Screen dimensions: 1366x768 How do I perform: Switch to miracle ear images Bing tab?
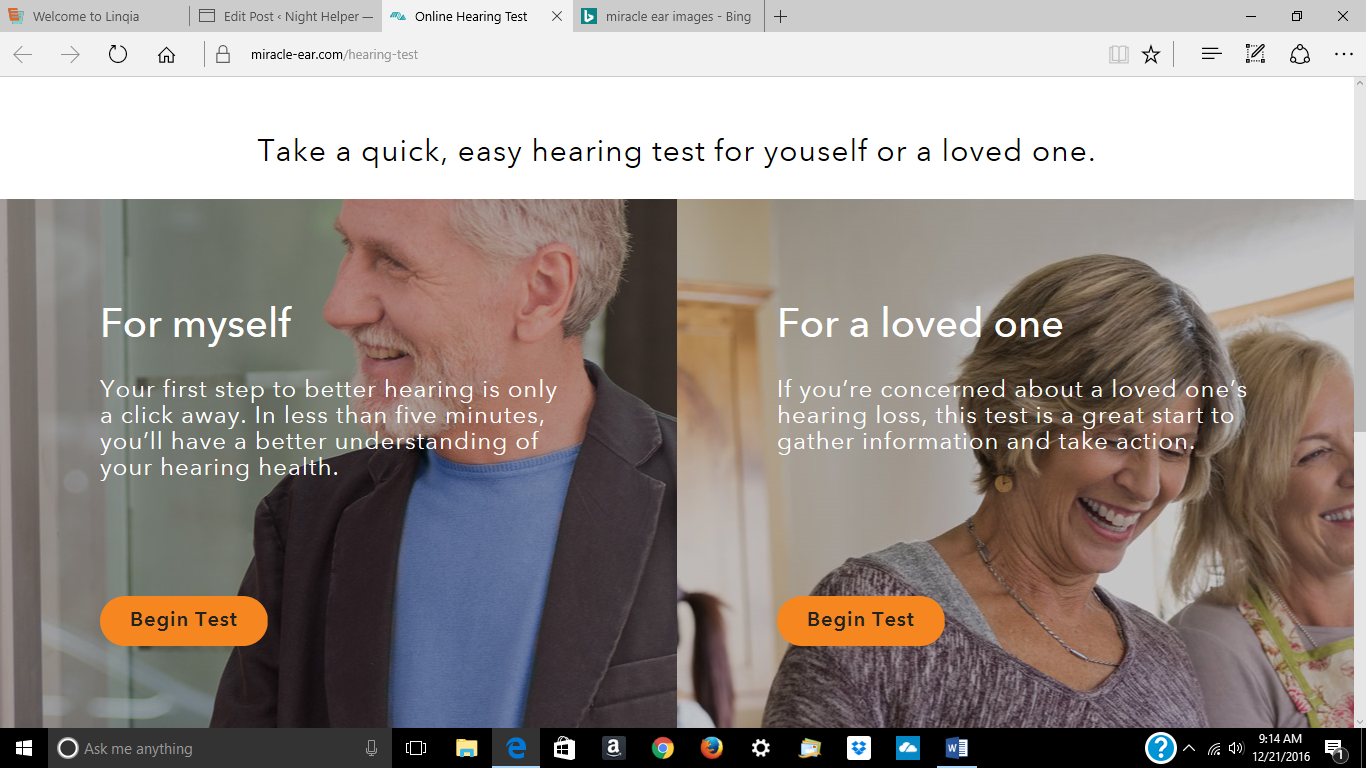point(669,16)
